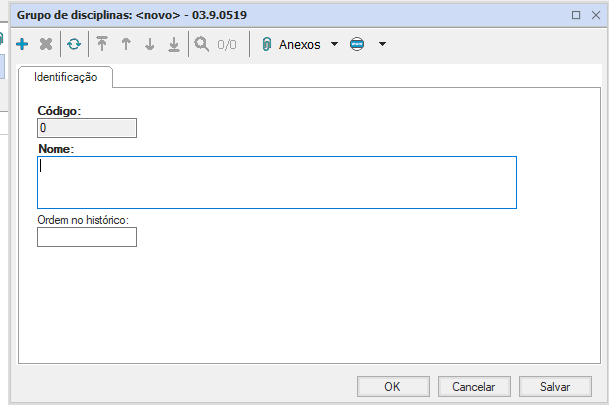Maximize the Grupo de disciplinas window
Image resolution: width=609 pixels, height=409 pixels.
pos(576,16)
